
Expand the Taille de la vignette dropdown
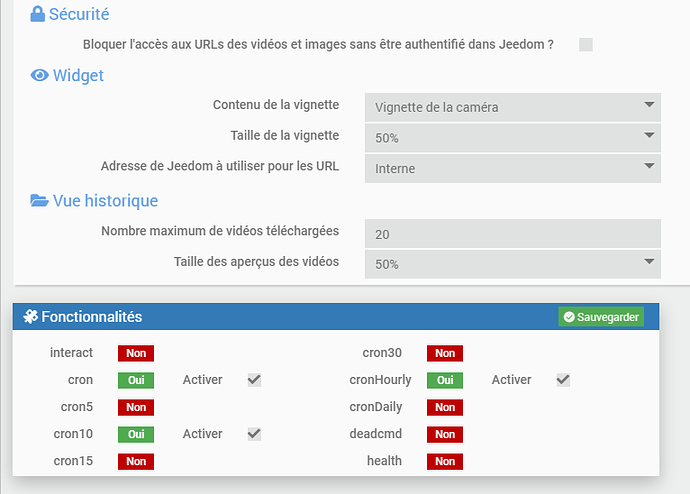pos(512,136)
